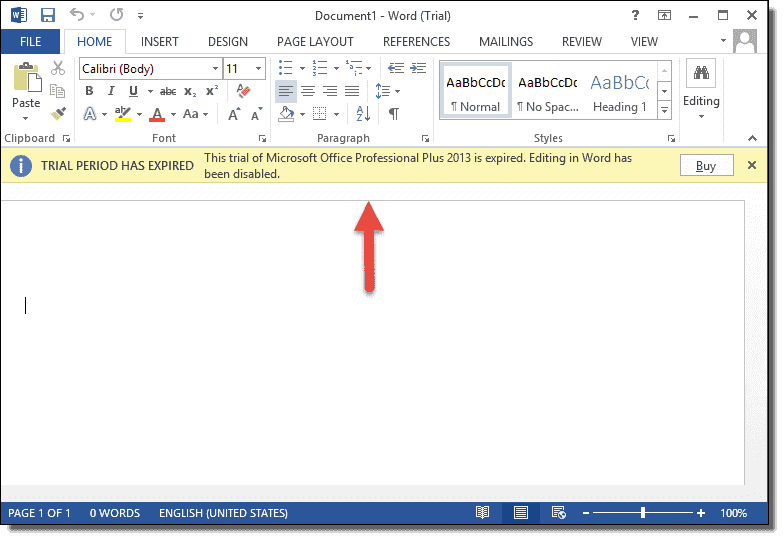Apply the Normal style
This screenshot has width=784, height=540.
pyautogui.click(x=476, y=91)
